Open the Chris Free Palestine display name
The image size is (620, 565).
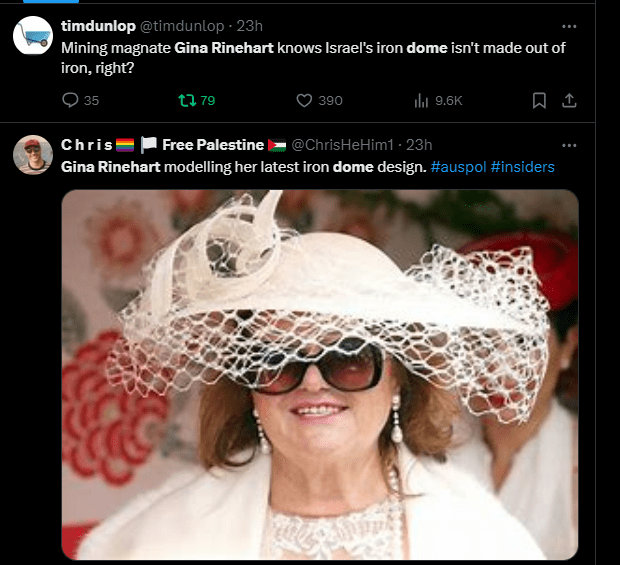162,145
